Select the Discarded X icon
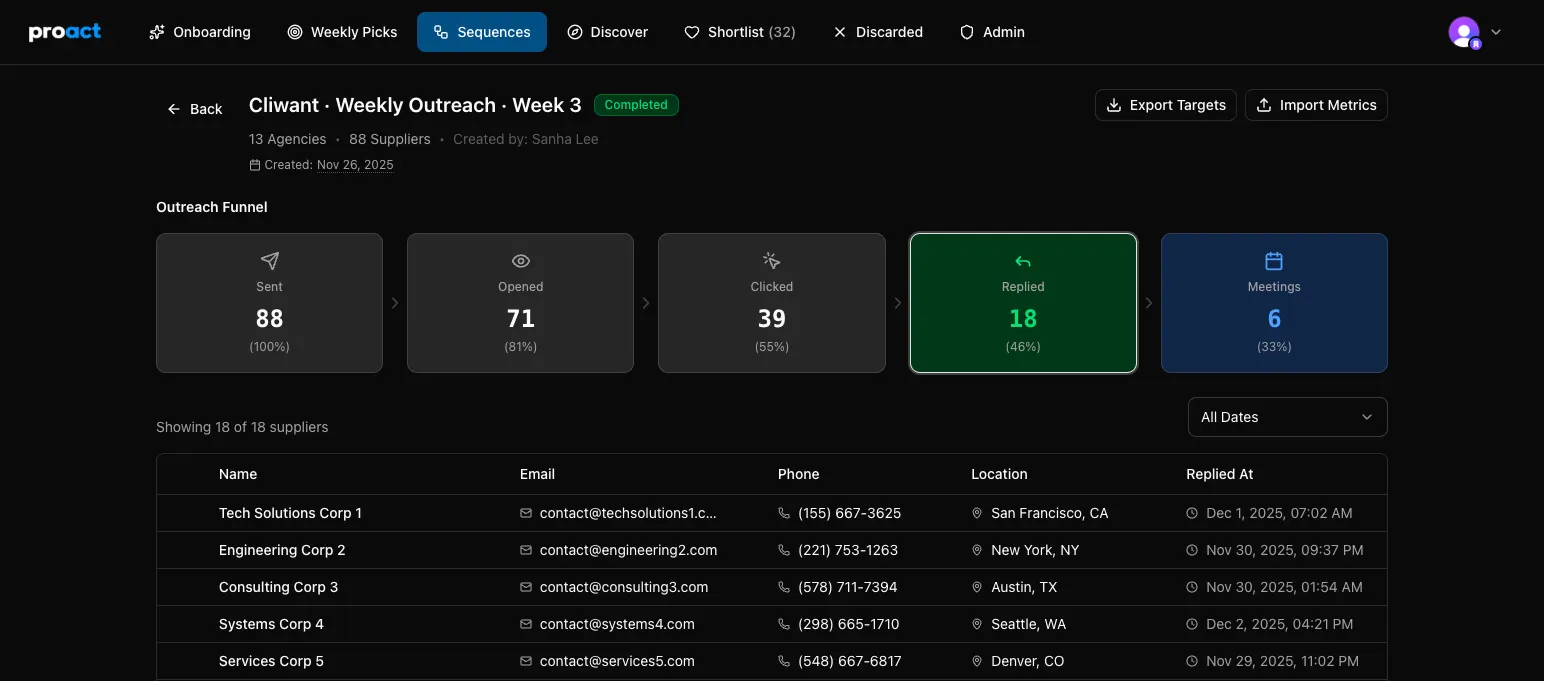Image resolution: width=1544 pixels, height=681 pixels. 840,31
